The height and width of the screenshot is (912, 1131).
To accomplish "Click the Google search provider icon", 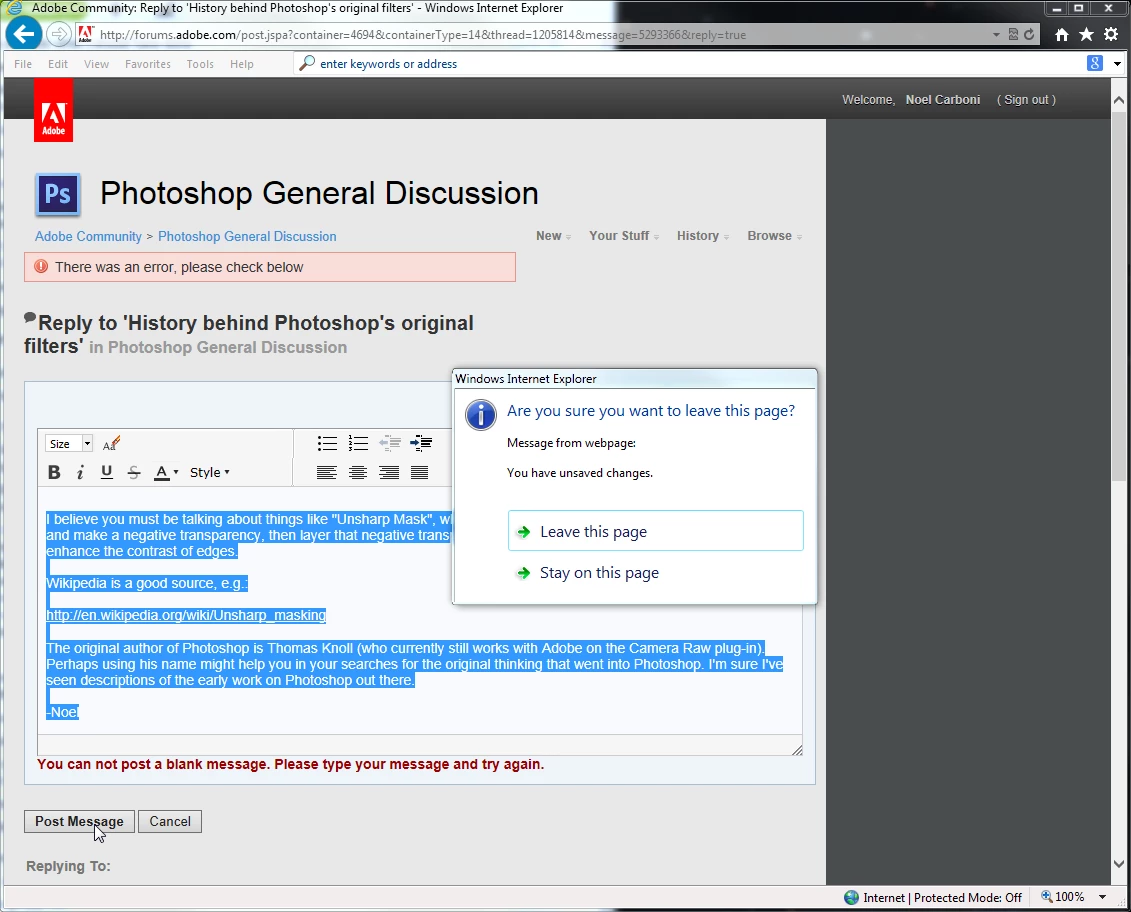I will [x=1095, y=63].
